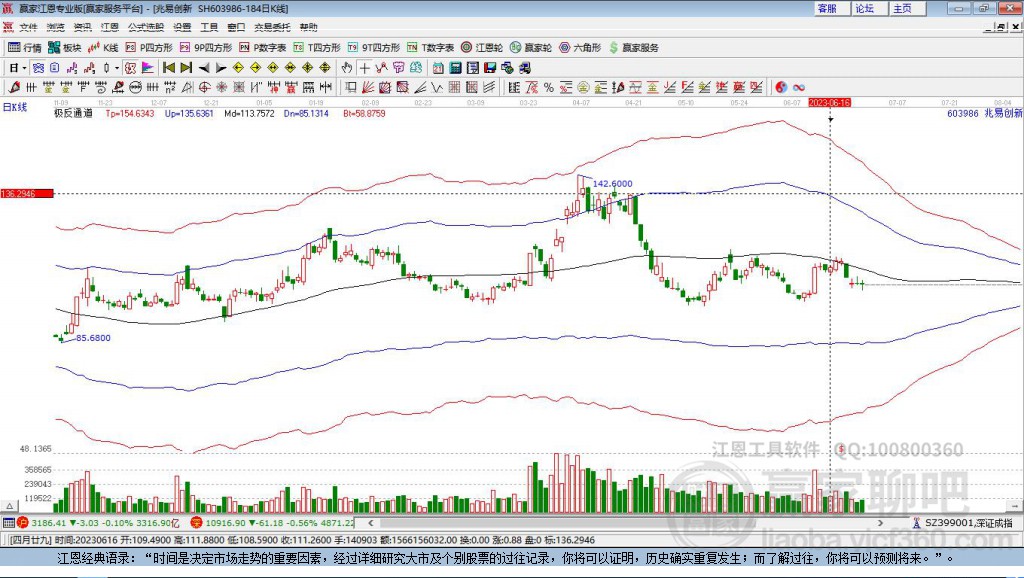Open the 公式选股 menu
Screen dimensions: 1024x578
pyautogui.click(x=146, y=27)
